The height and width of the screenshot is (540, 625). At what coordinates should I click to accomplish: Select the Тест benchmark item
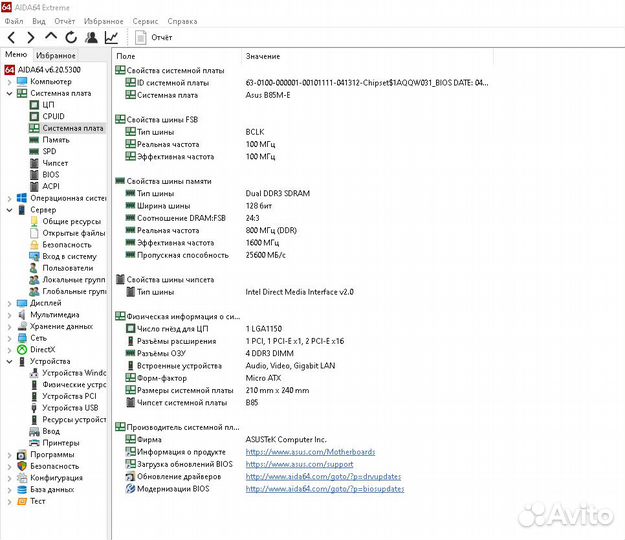click(37, 501)
